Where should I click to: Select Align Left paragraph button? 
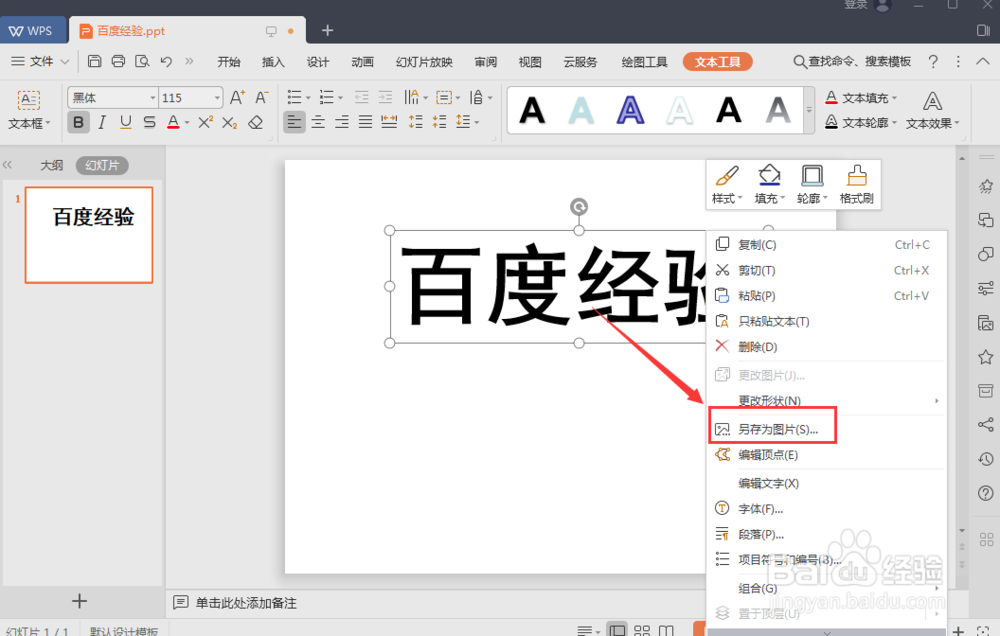[294, 121]
